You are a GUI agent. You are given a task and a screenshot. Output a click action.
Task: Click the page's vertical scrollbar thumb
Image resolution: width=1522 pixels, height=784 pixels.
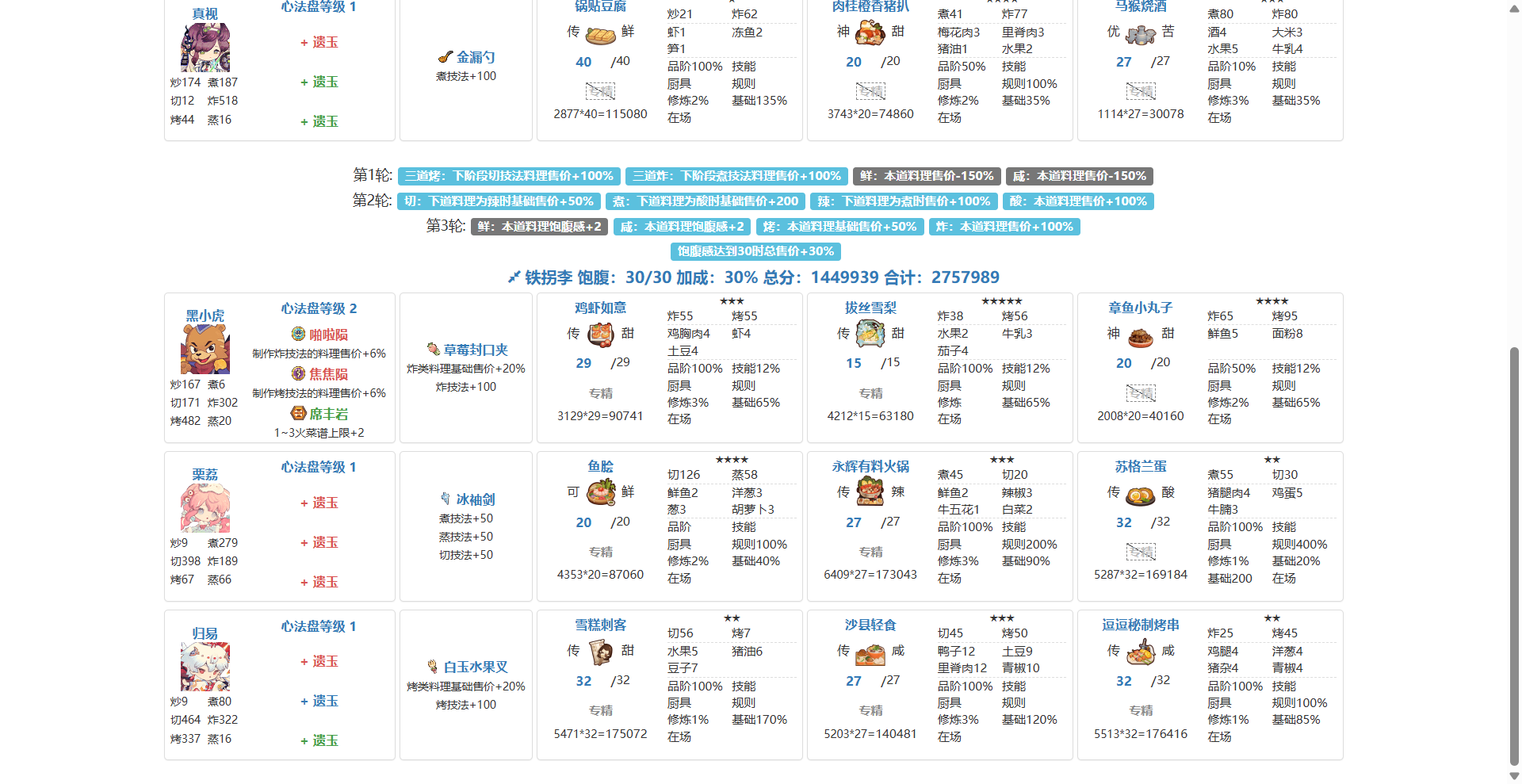(x=1514, y=555)
